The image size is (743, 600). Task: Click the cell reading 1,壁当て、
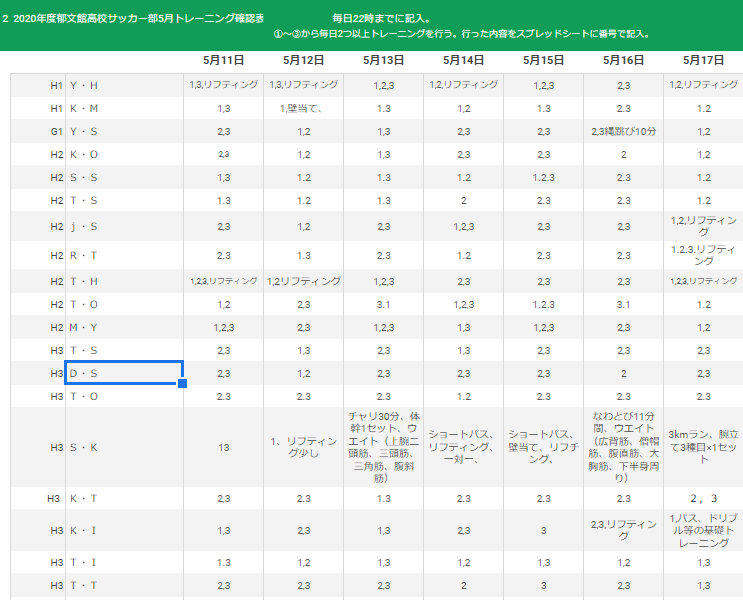point(303,108)
